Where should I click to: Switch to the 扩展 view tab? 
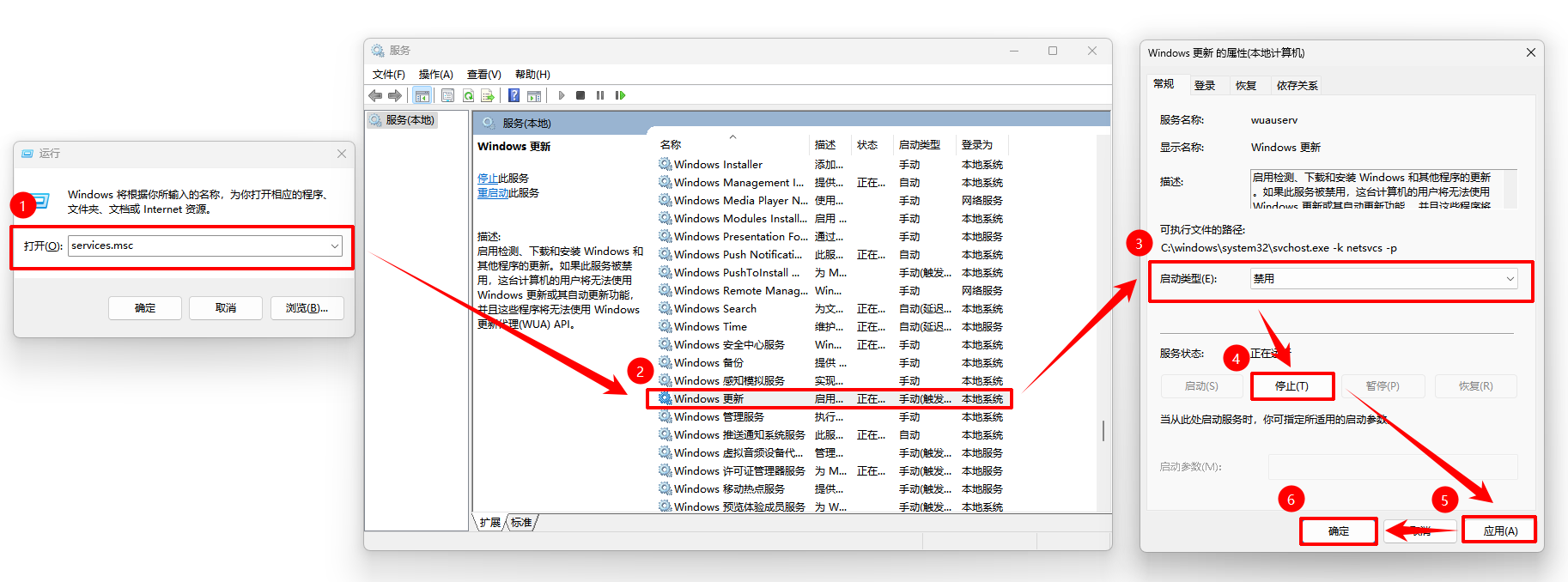point(490,522)
